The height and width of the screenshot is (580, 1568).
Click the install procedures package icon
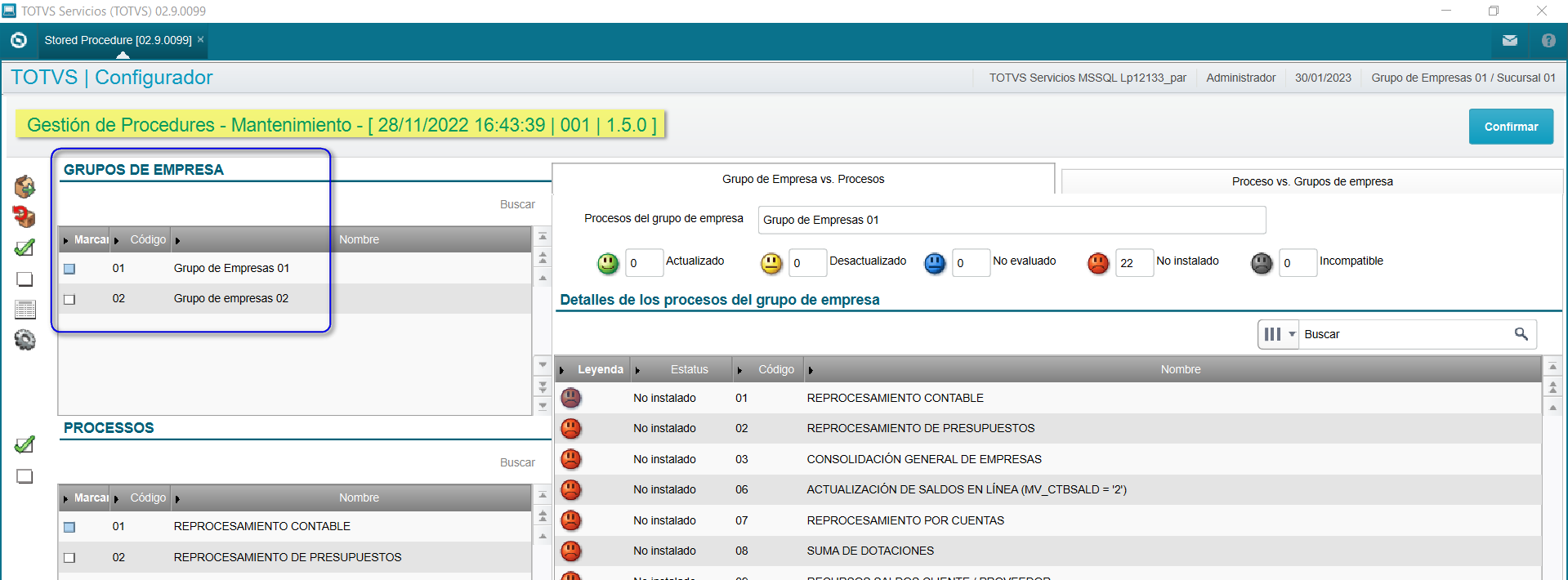(x=25, y=186)
